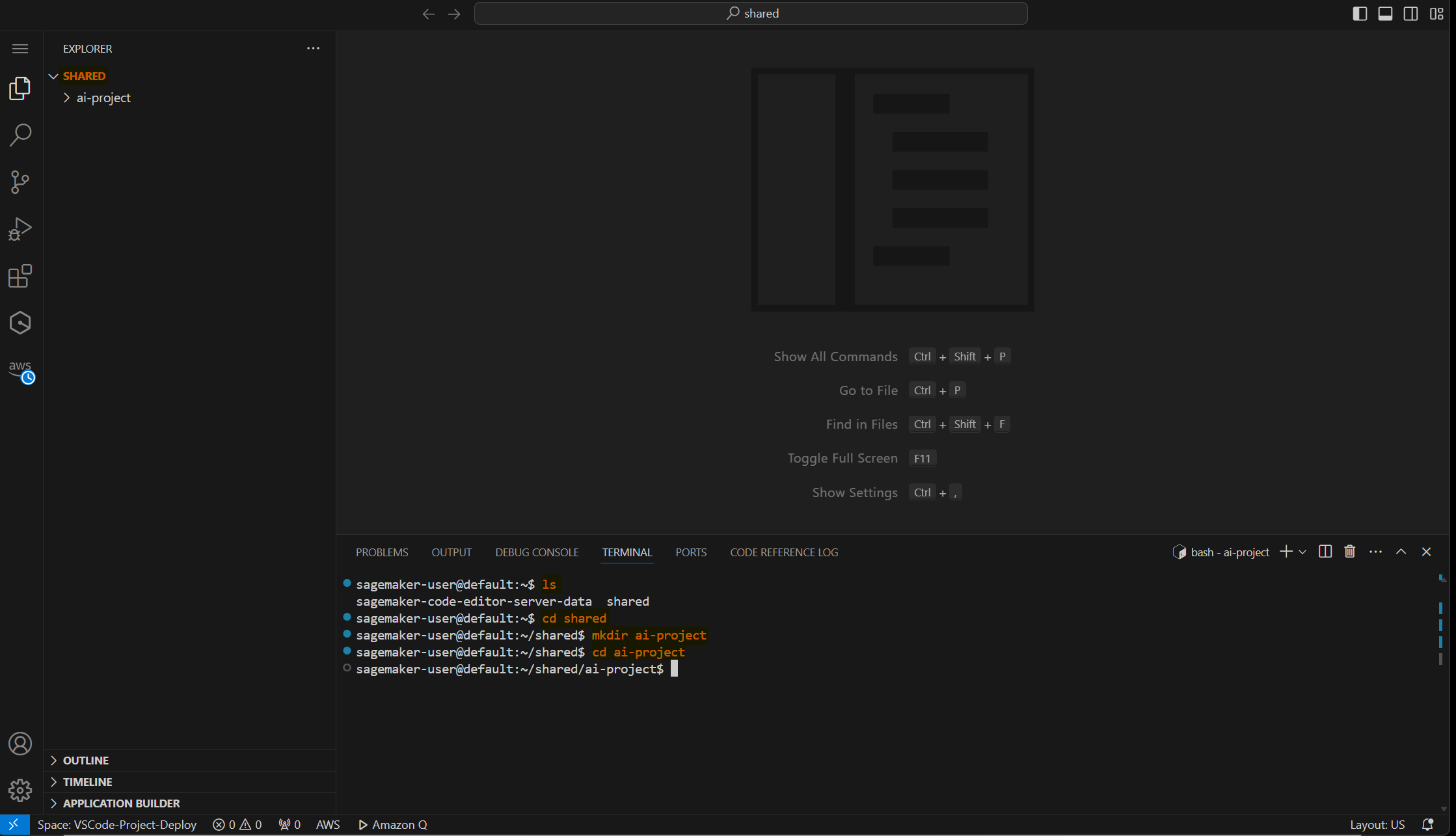Close the terminal panel
The height and width of the screenshot is (836, 1456).
(x=1426, y=552)
